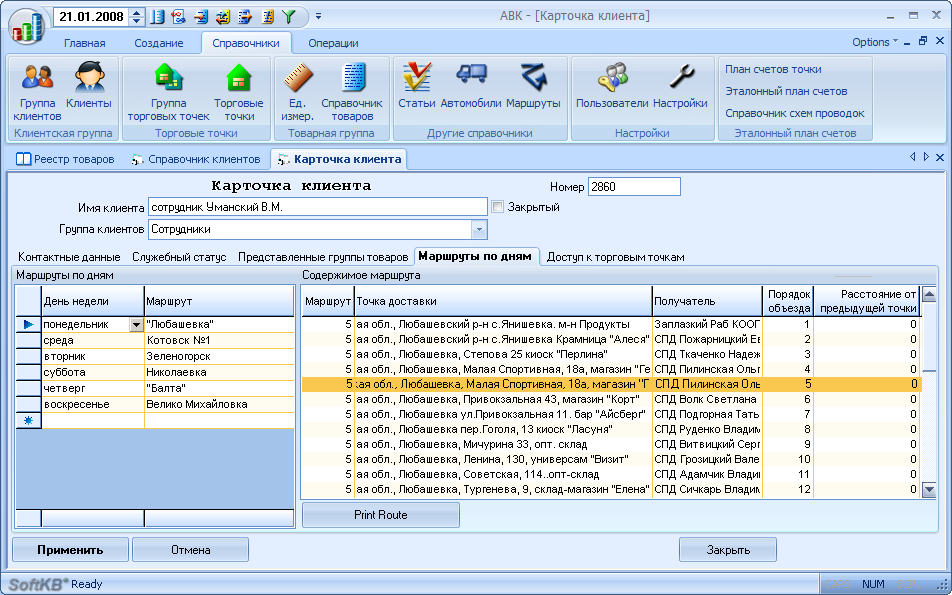
Task: Click the date stepper arrows
Action: (x=137, y=17)
